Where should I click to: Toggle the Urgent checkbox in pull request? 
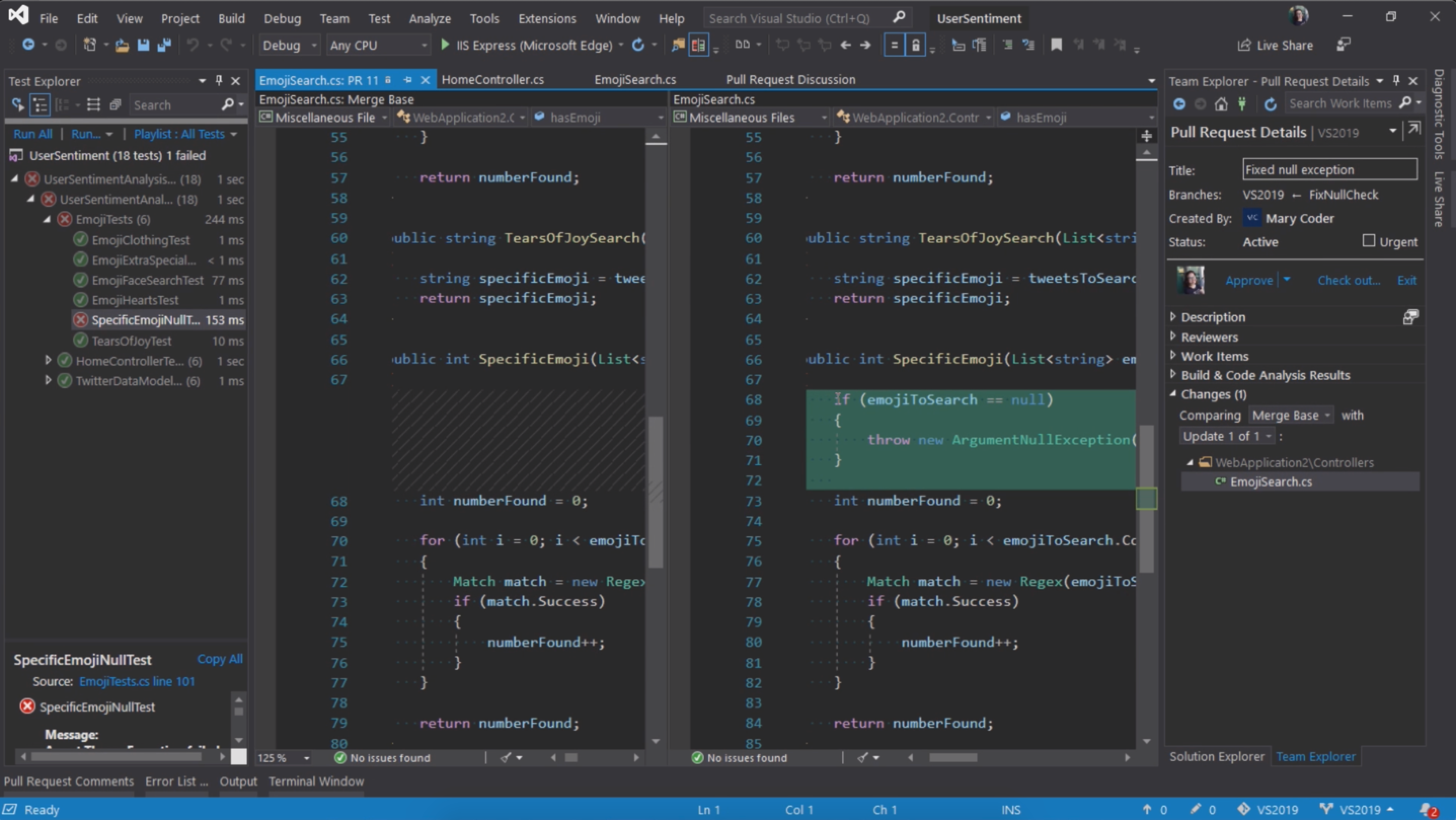[x=1369, y=241]
